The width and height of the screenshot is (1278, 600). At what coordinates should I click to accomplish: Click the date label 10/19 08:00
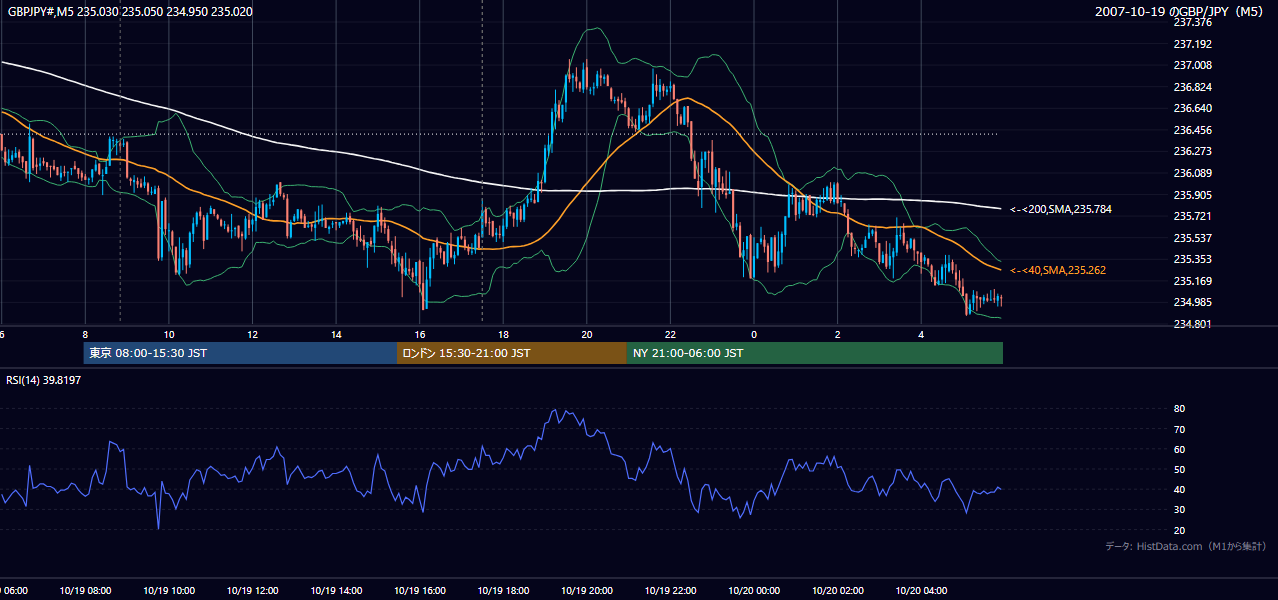(x=86, y=591)
